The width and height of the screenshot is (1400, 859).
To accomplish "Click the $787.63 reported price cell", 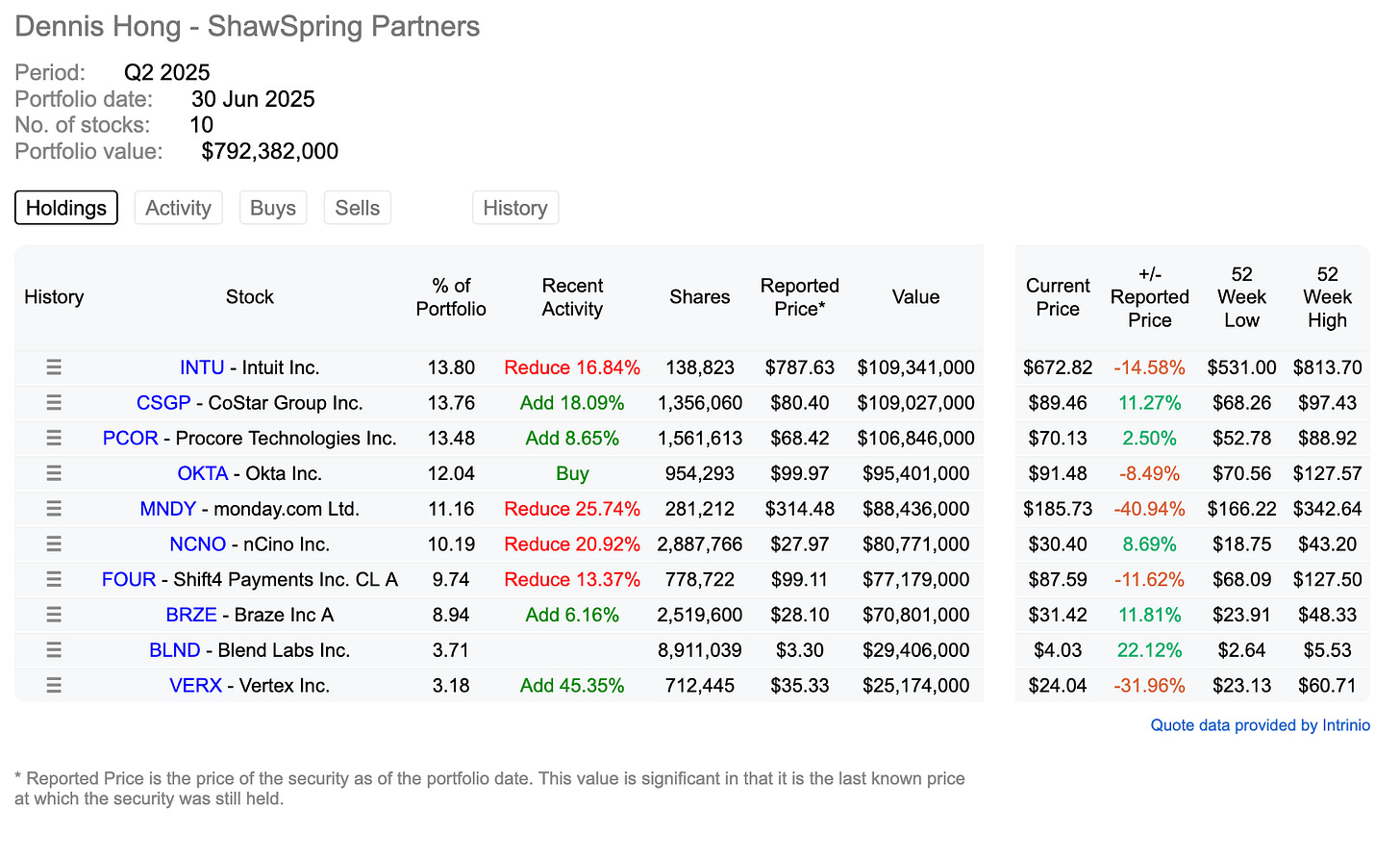I will (800, 367).
